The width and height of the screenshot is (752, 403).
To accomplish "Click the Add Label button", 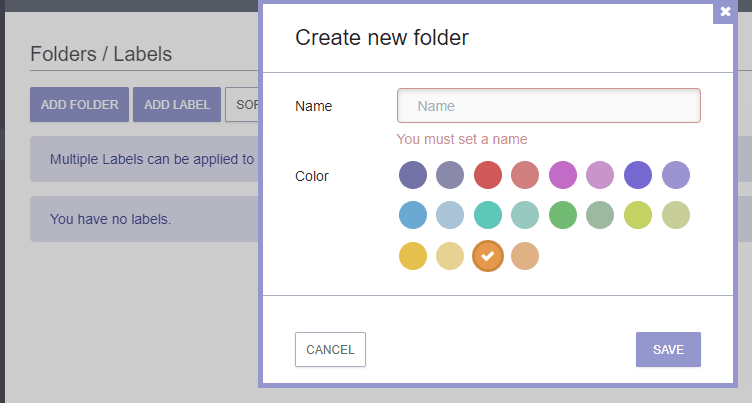I will click(177, 104).
